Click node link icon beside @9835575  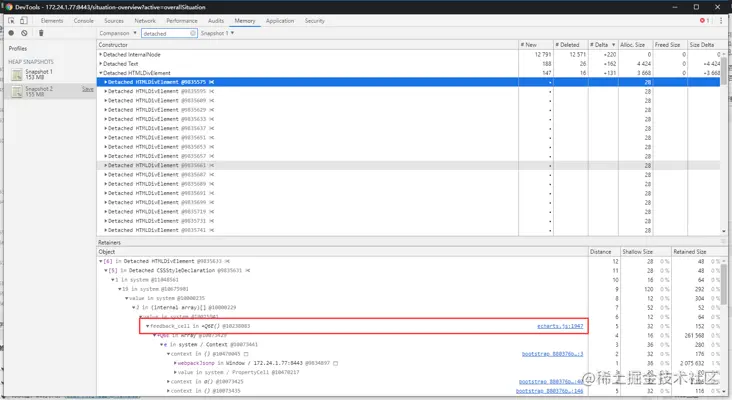coord(211,82)
